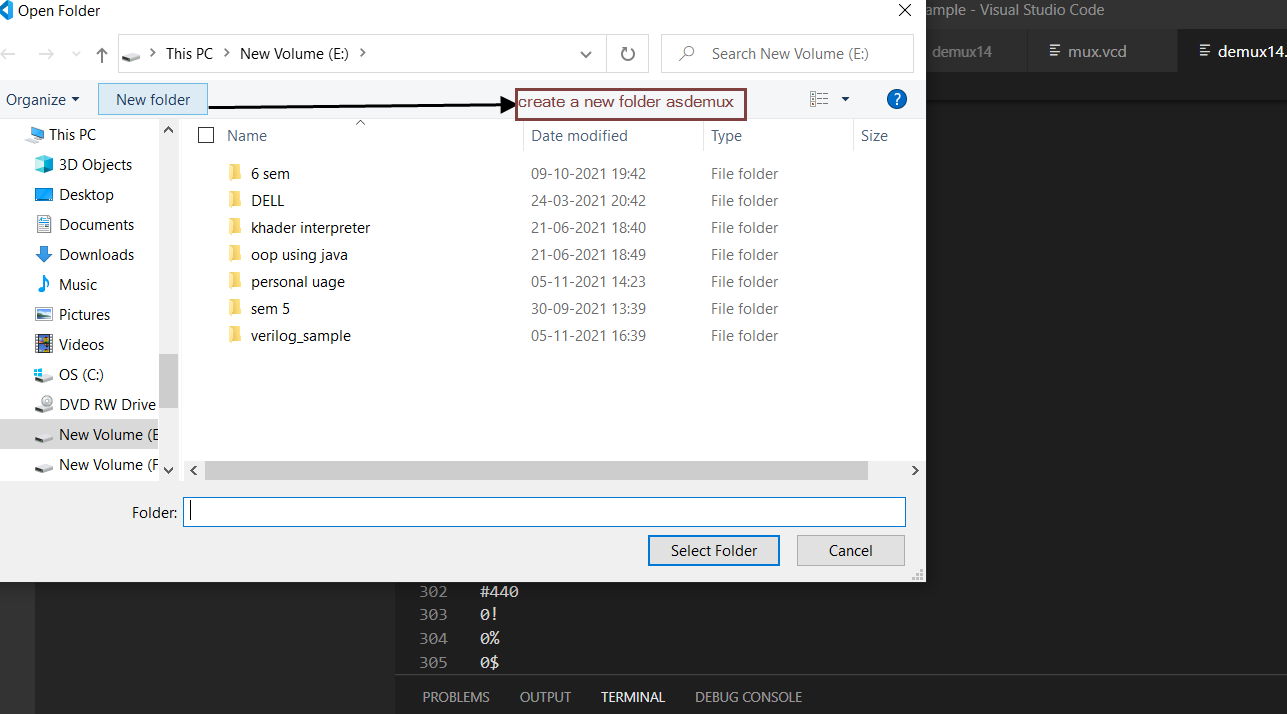Viewport: 1287px width, 714px height.
Task: Open DVD RW Drive in navigation pane
Action: coord(107,404)
